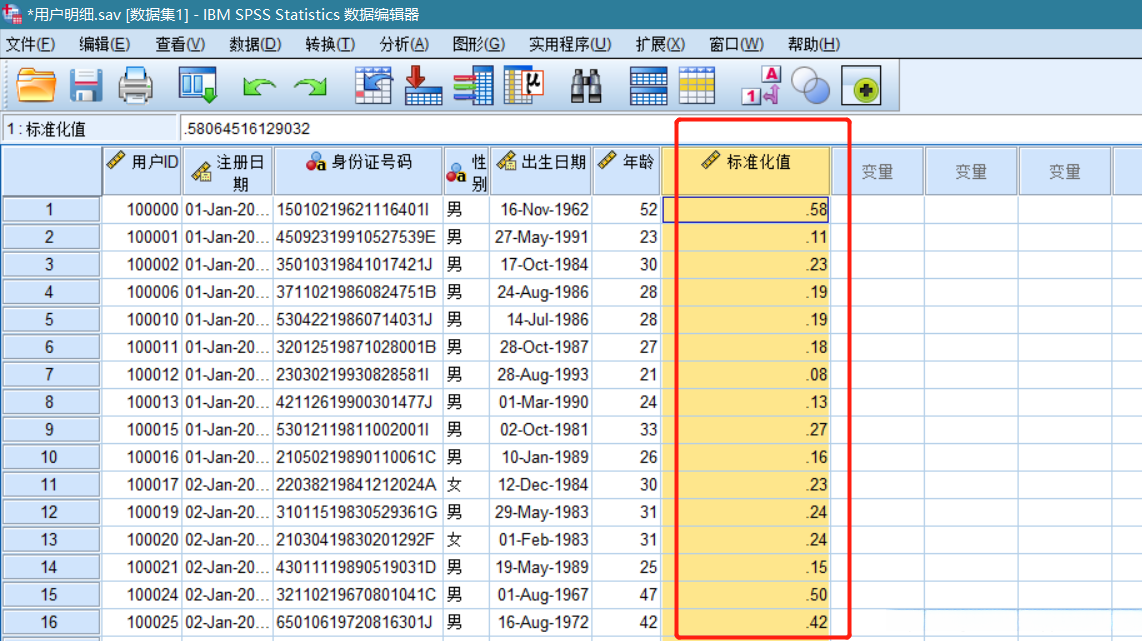Image resolution: width=1142 pixels, height=641 pixels.
Task: Open the 编辑(E) menu
Action: (x=104, y=44)
